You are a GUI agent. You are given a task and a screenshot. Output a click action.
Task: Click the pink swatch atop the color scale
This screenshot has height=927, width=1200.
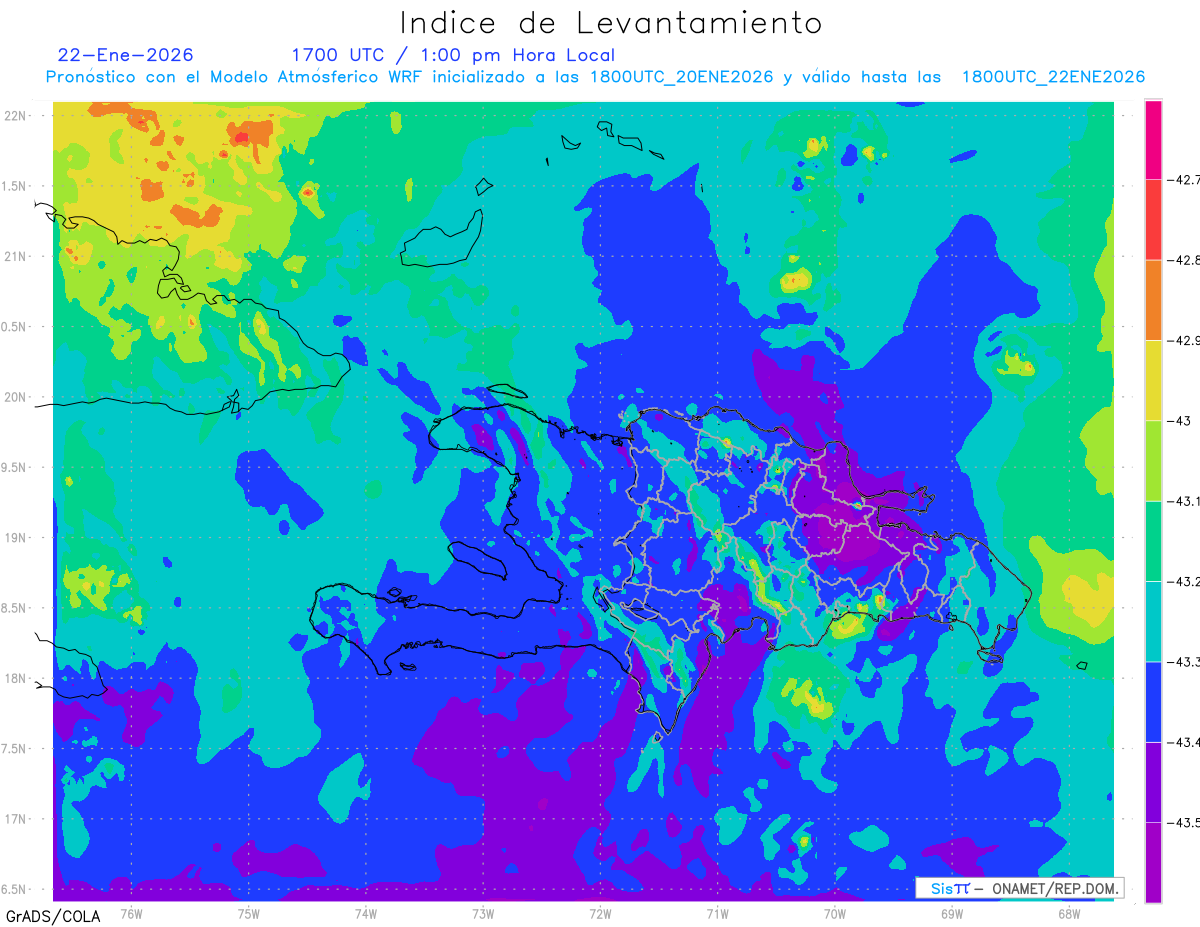point(1153,140)
